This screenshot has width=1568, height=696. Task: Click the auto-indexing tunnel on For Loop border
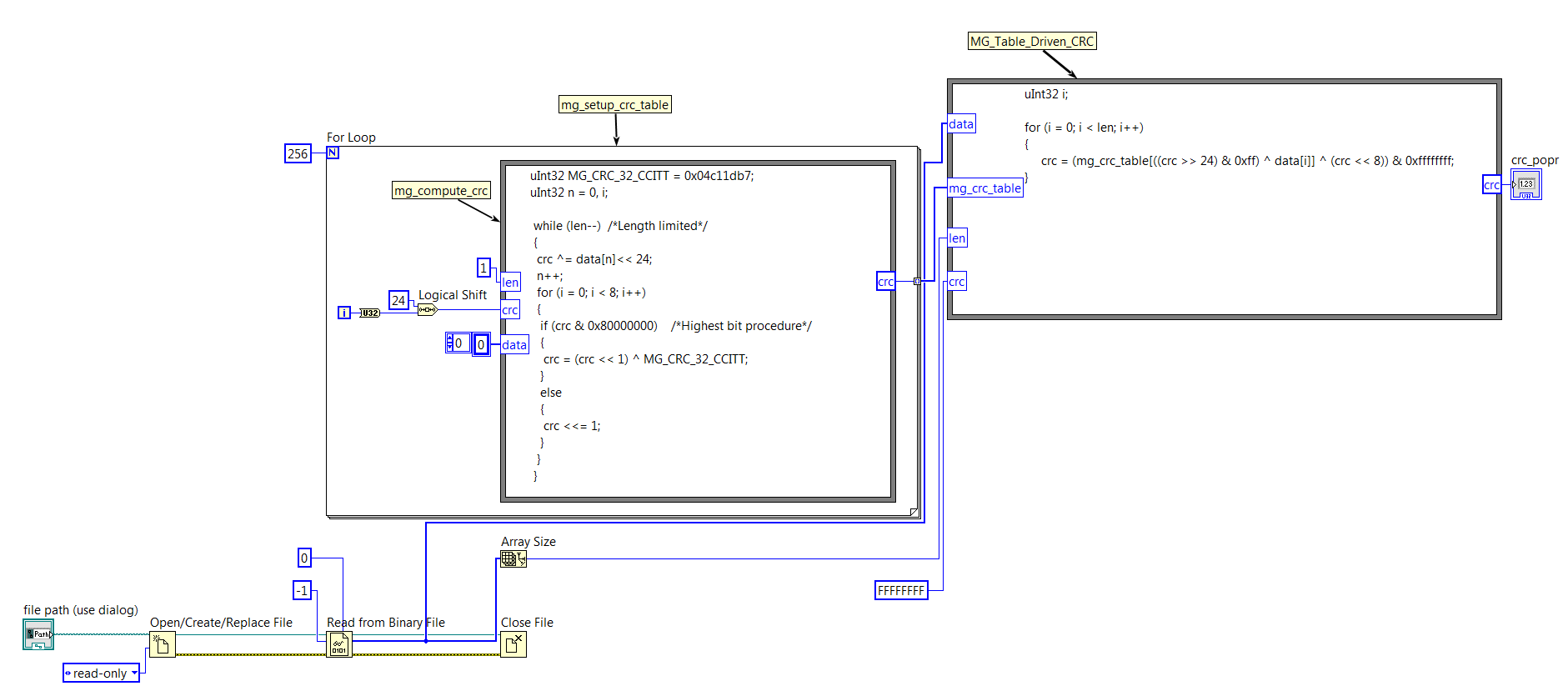[x=918, y=282]
